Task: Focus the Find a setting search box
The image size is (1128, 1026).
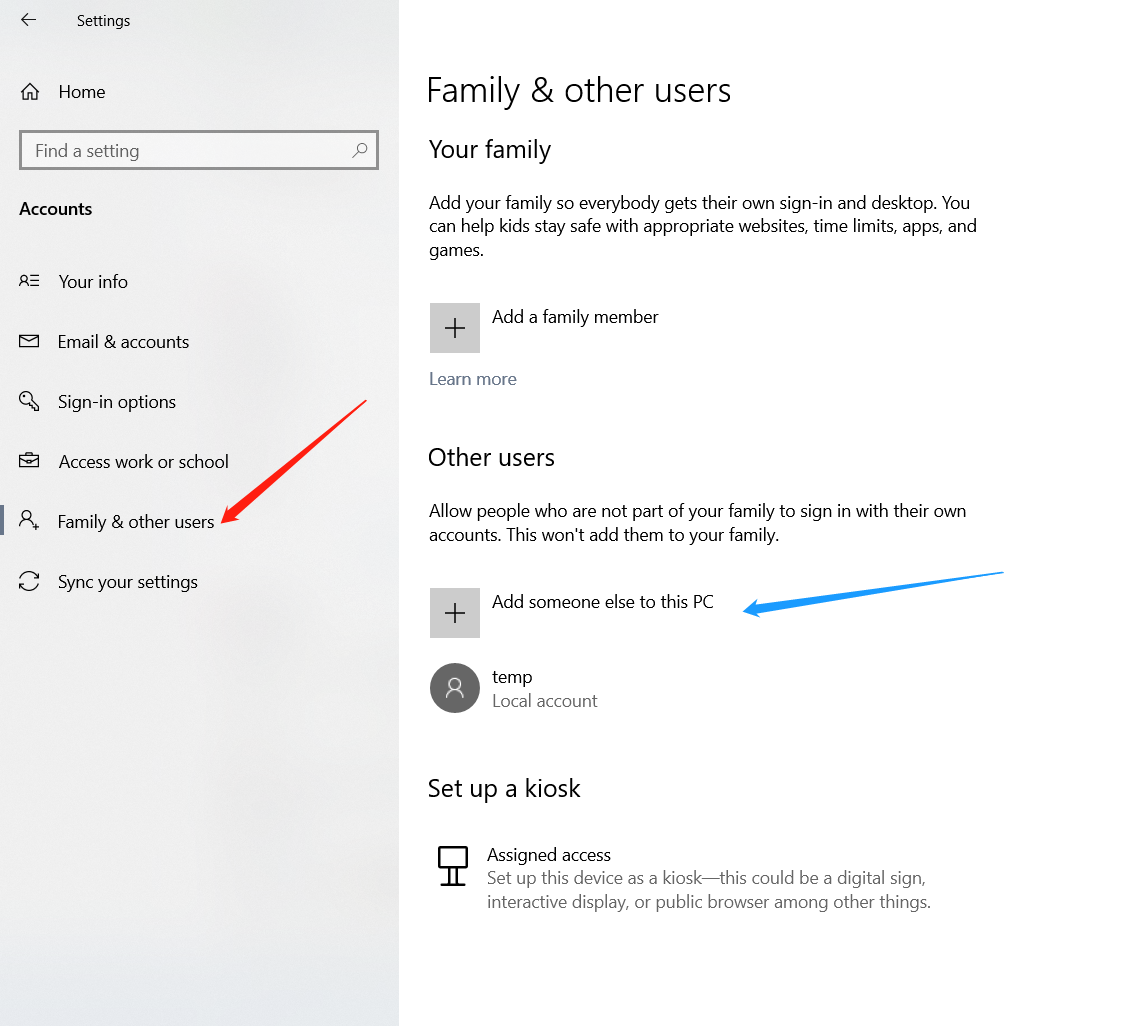Action: click(x=199, y=150)
